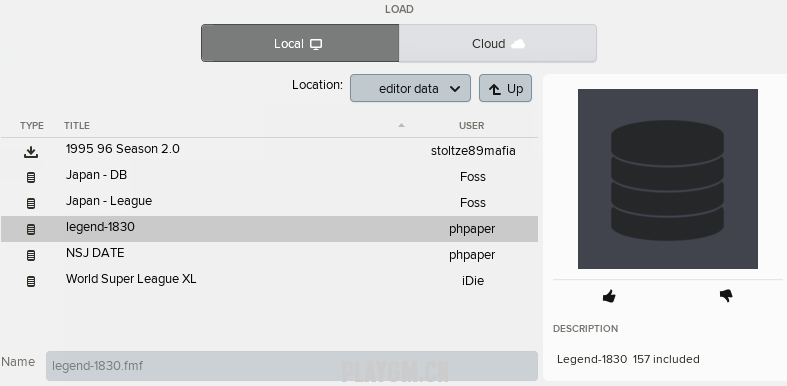Click the Name input field
The width and height of the screenshot is (787, 386).
point(292,366)
